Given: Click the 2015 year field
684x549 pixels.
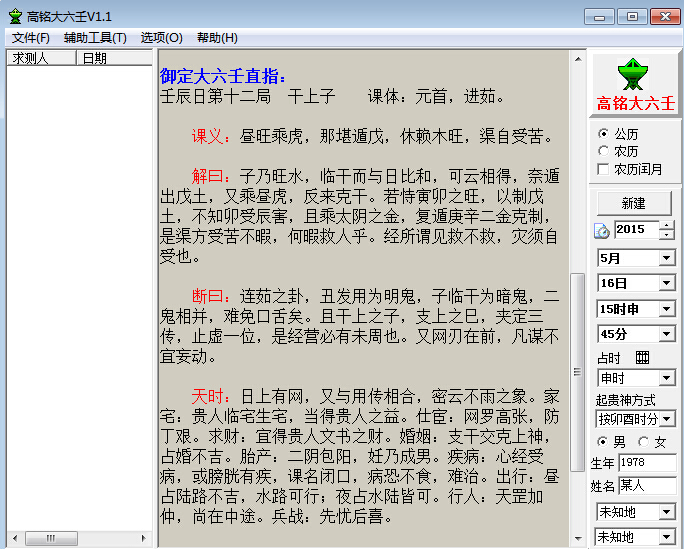Looking at the screenshot, I should pos(636,229).
